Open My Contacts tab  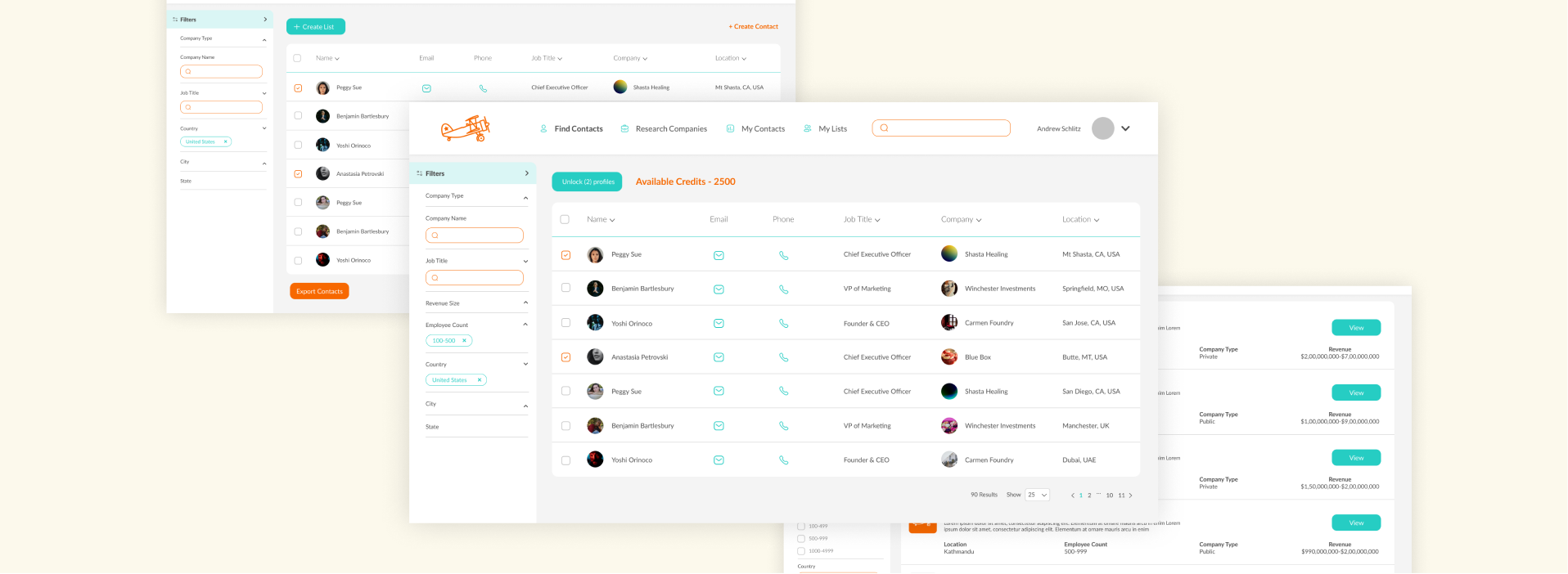[x=755, y=129]
